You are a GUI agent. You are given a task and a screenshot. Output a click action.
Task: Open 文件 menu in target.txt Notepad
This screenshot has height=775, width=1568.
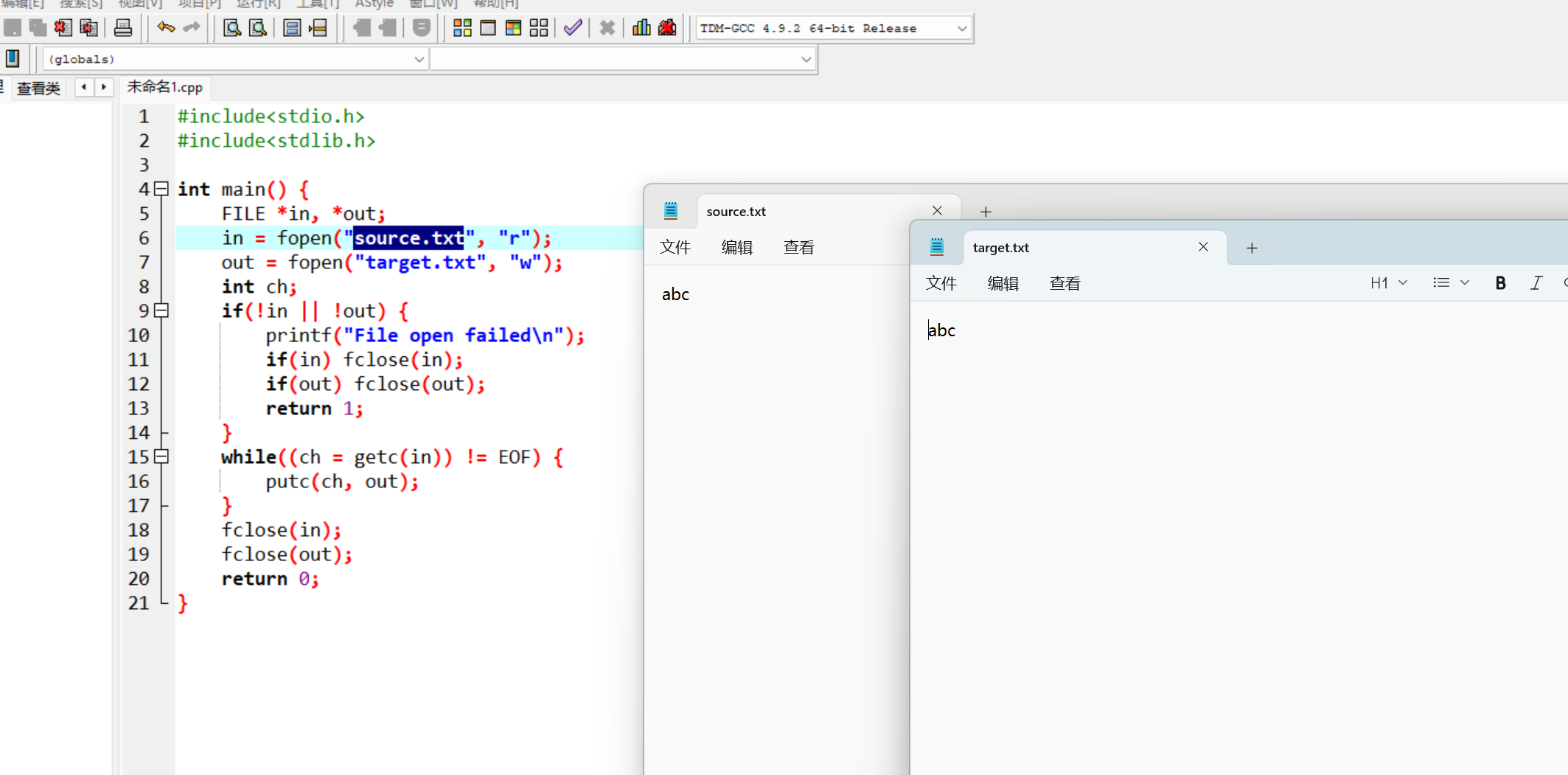coord(941,284)
